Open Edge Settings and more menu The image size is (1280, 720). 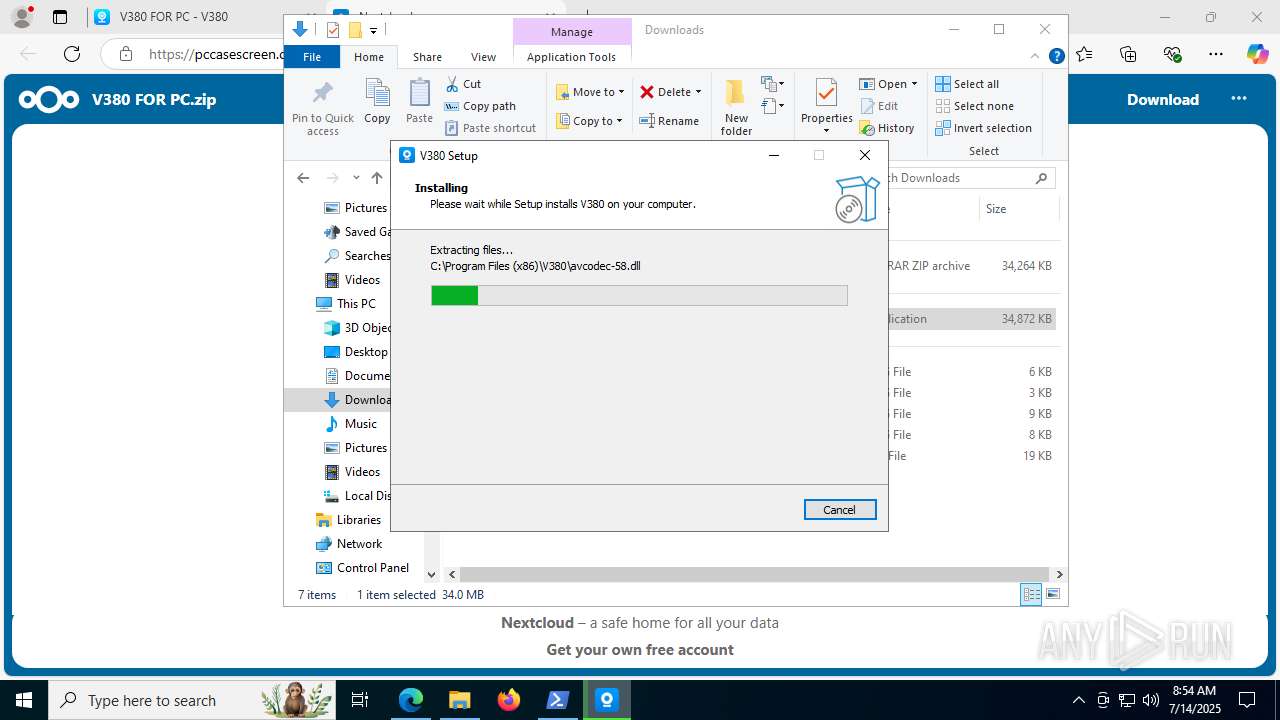point(1216,54)
